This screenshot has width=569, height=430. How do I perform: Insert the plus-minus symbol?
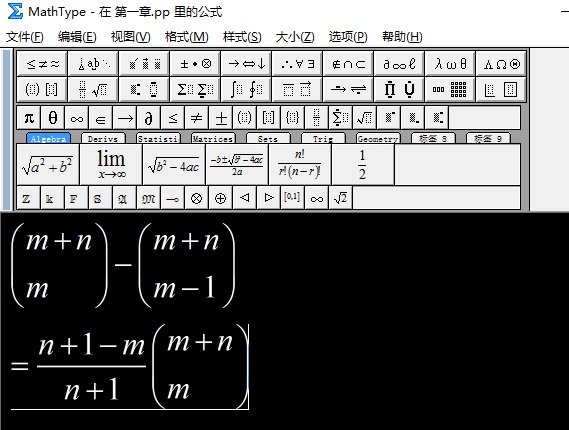click(220, 118)
